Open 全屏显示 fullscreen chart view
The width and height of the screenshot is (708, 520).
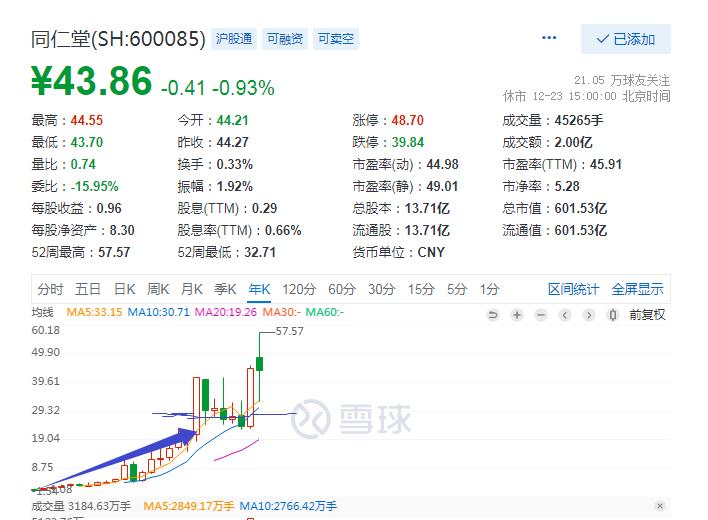point(638,289)
